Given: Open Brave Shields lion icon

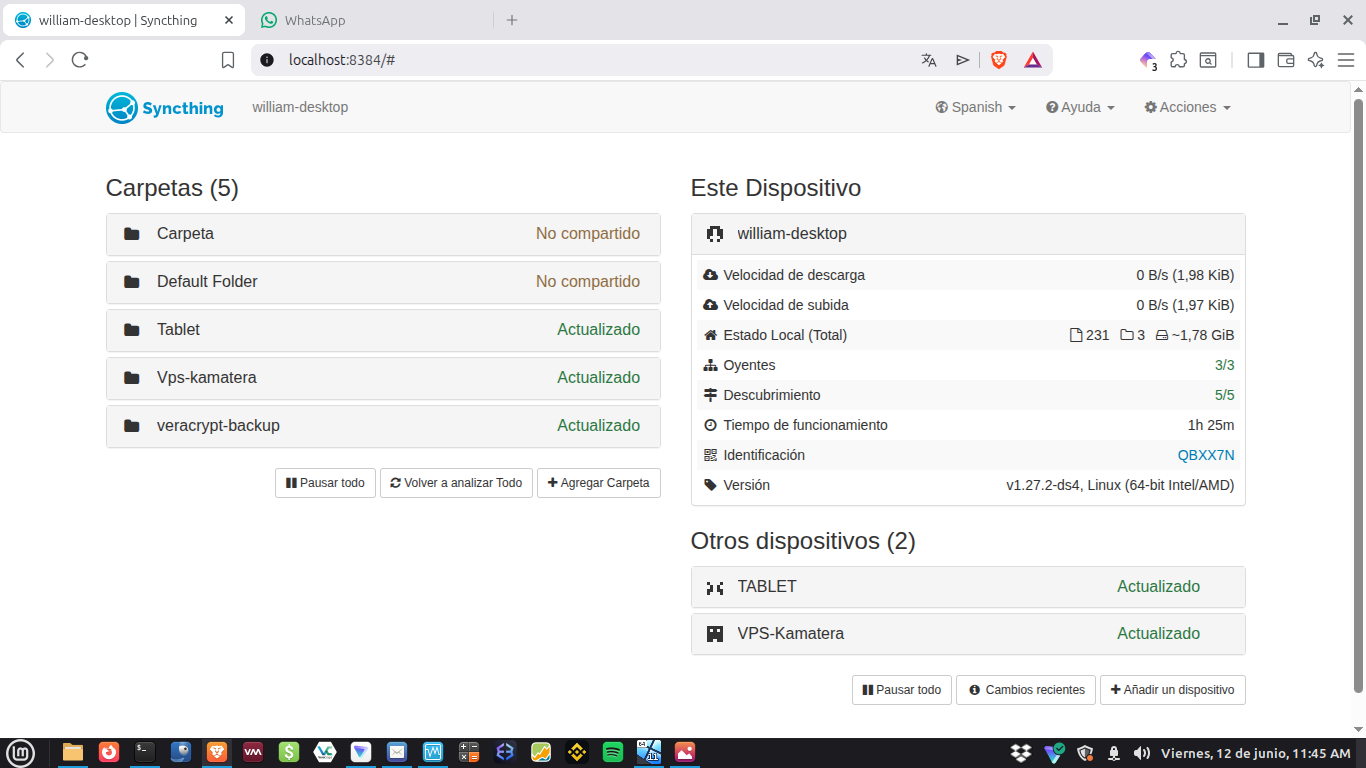Looking at the screenshot, I should (998, 60).
